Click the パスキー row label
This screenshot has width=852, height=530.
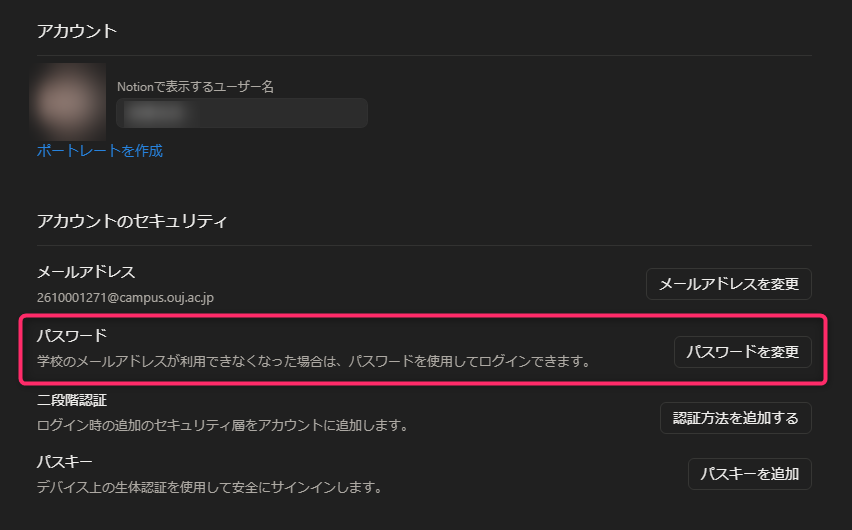tap(64, 462)
